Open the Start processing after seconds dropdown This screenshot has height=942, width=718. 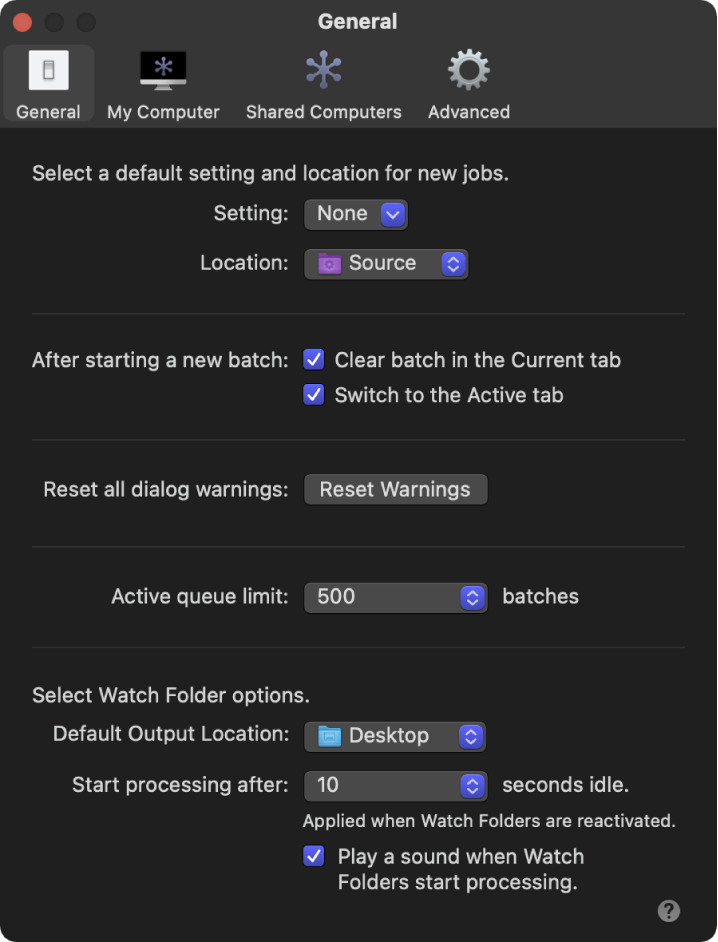point(472,786)
